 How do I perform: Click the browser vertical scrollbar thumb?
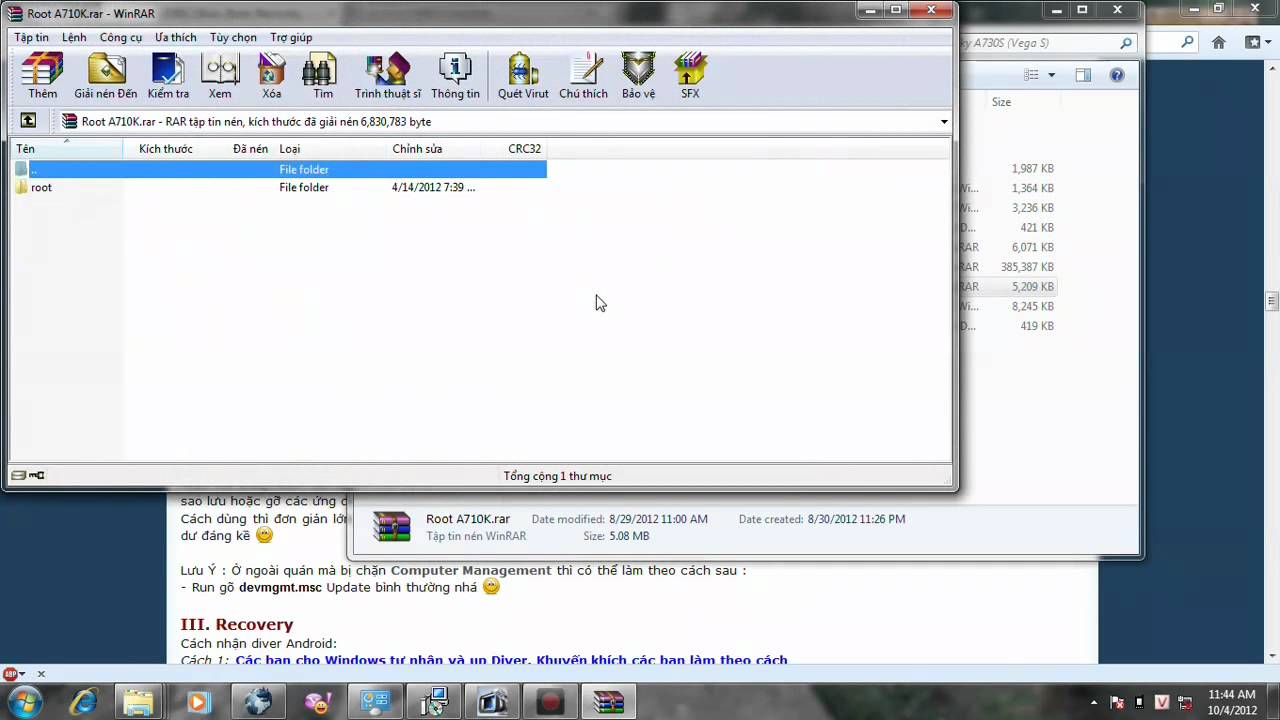coord(1272,301)
